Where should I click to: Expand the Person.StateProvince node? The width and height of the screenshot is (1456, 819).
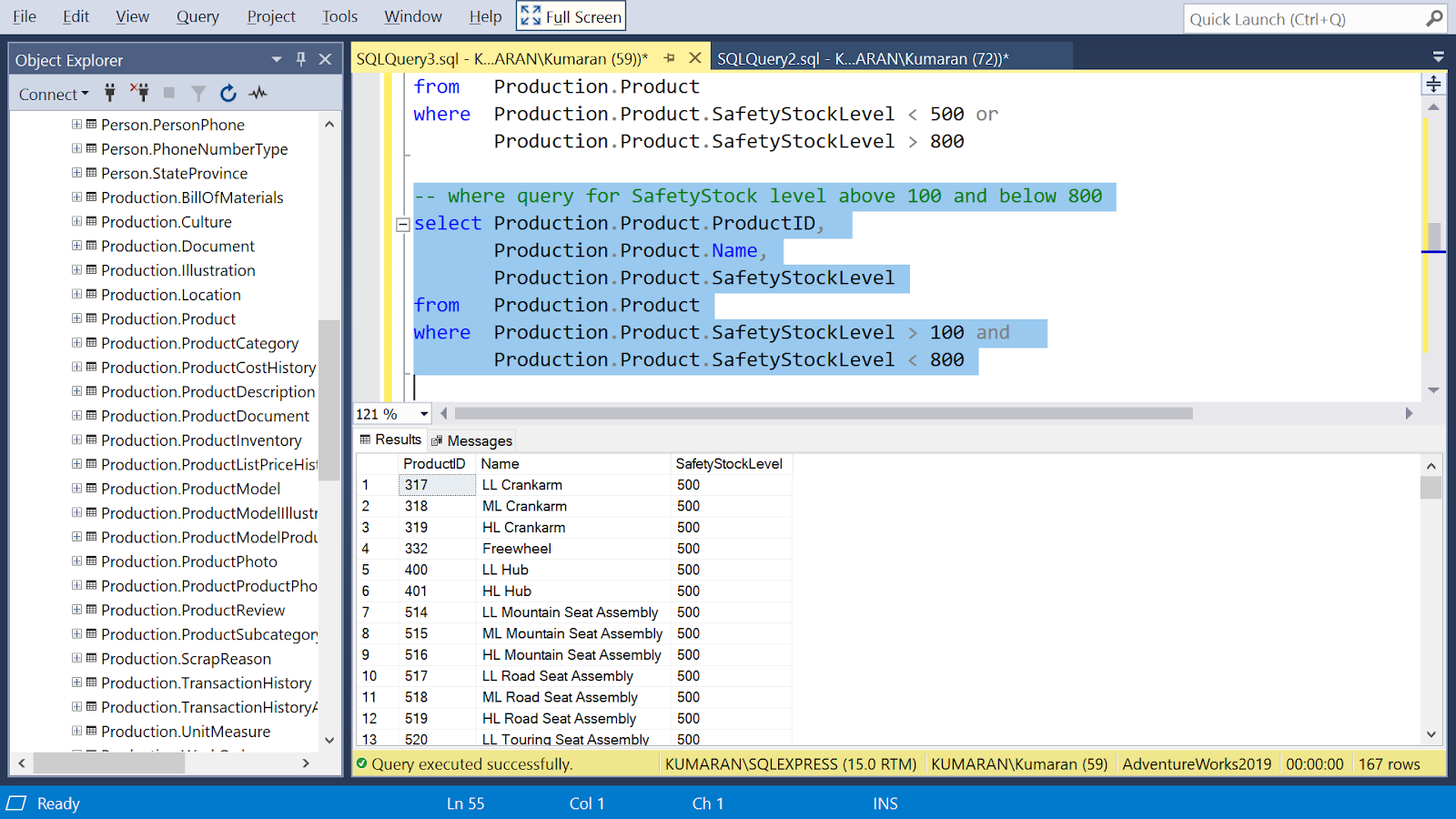(x=76, y=173)
